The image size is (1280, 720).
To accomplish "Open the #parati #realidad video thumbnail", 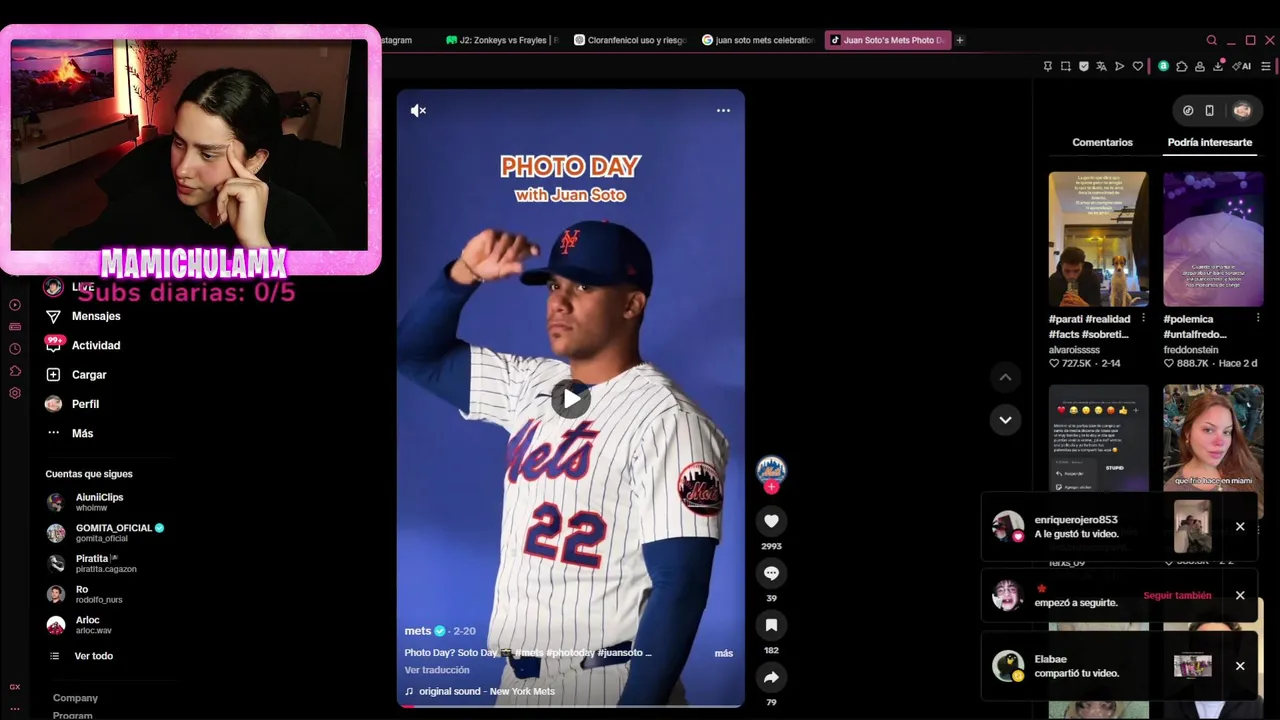I will pos(1098,239).
